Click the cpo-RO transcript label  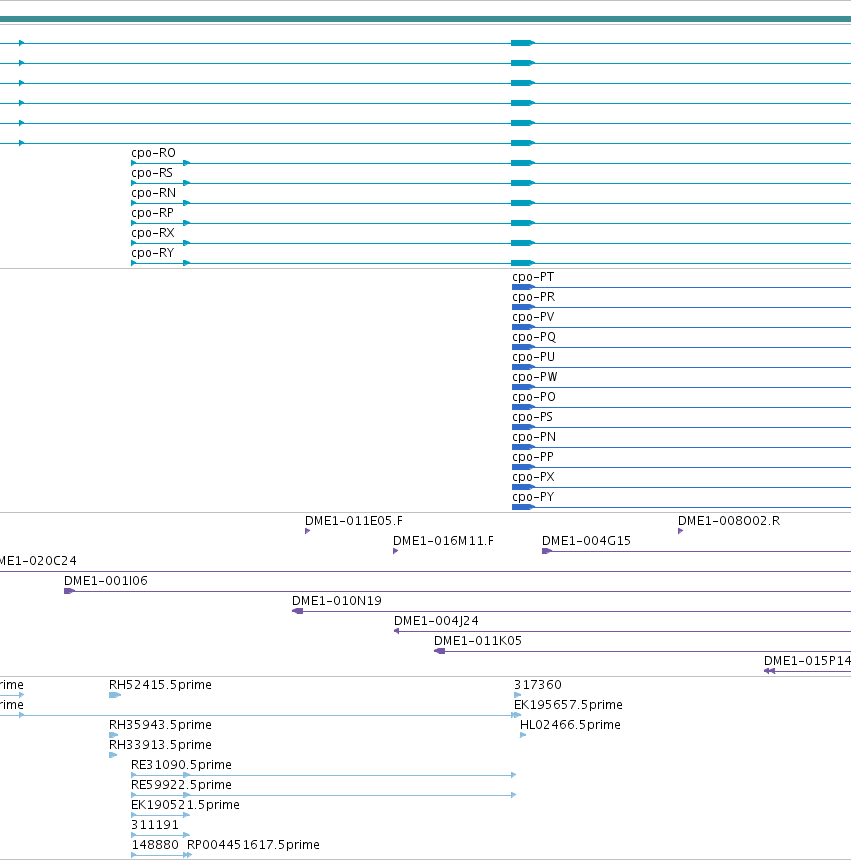pyautogui.click(x=154, y=153)
